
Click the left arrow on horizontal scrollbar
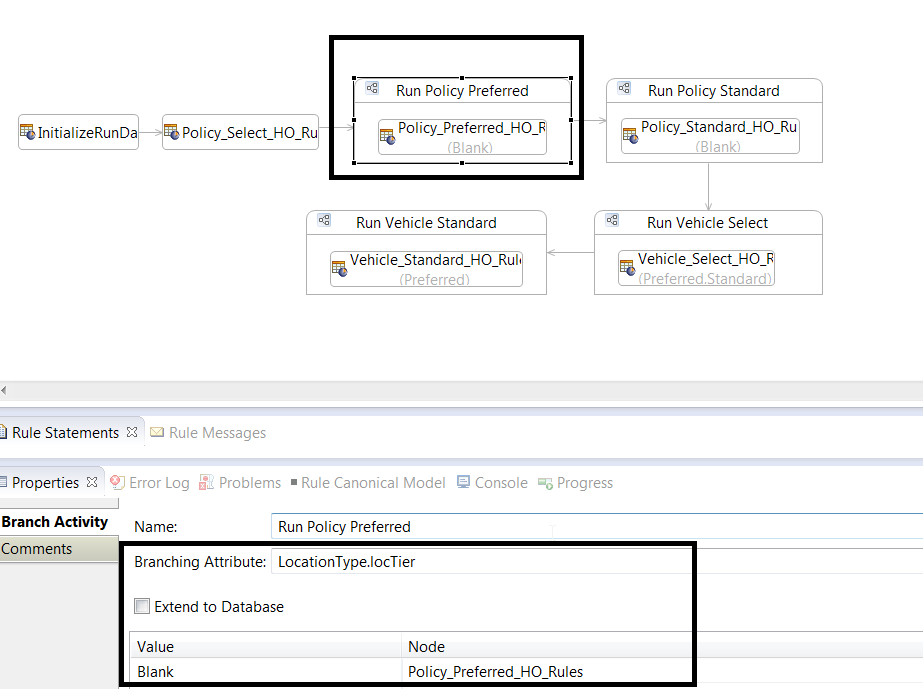click(x=4, y=390)
